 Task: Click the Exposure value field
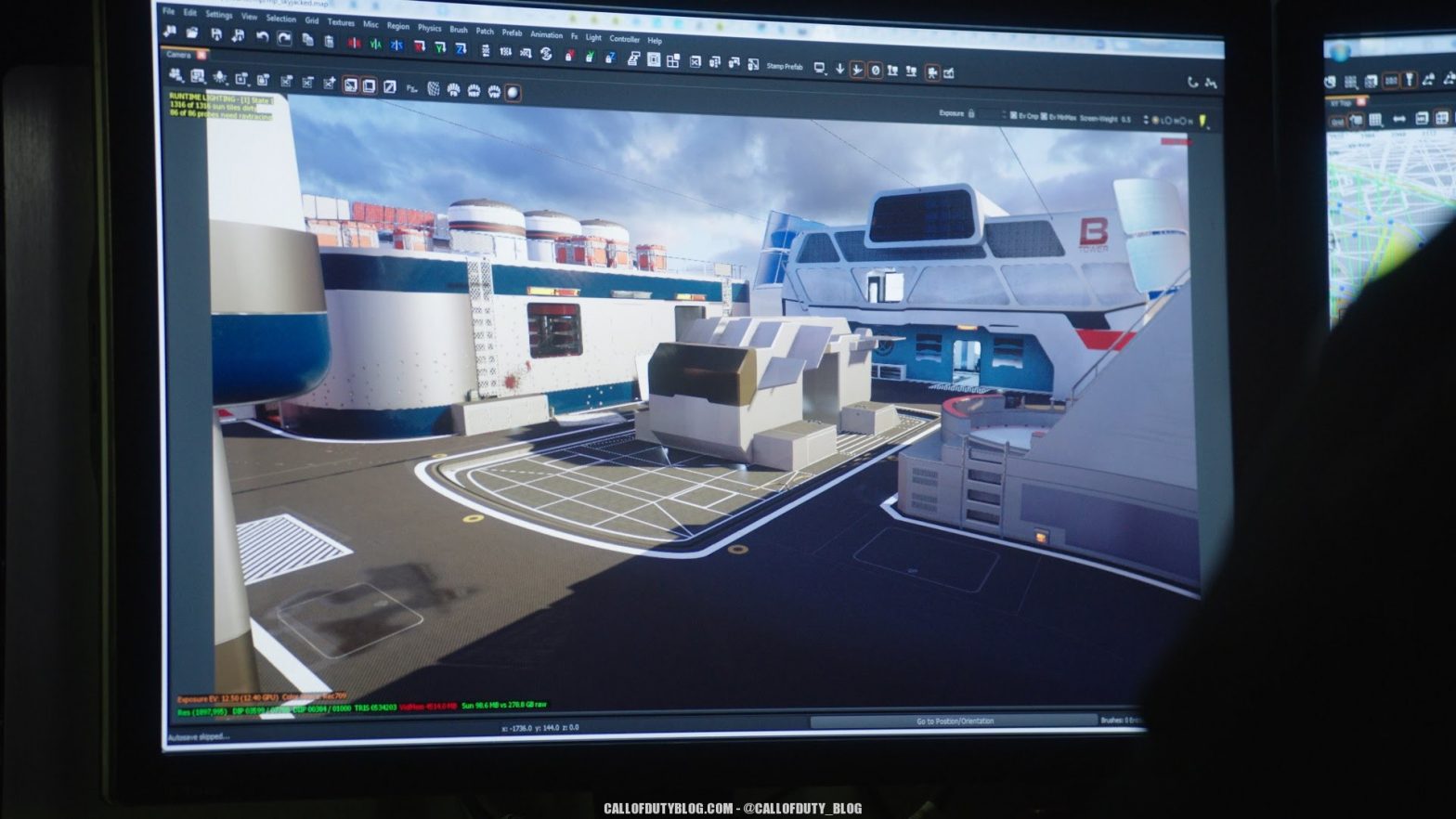click(x=989, y=113)
